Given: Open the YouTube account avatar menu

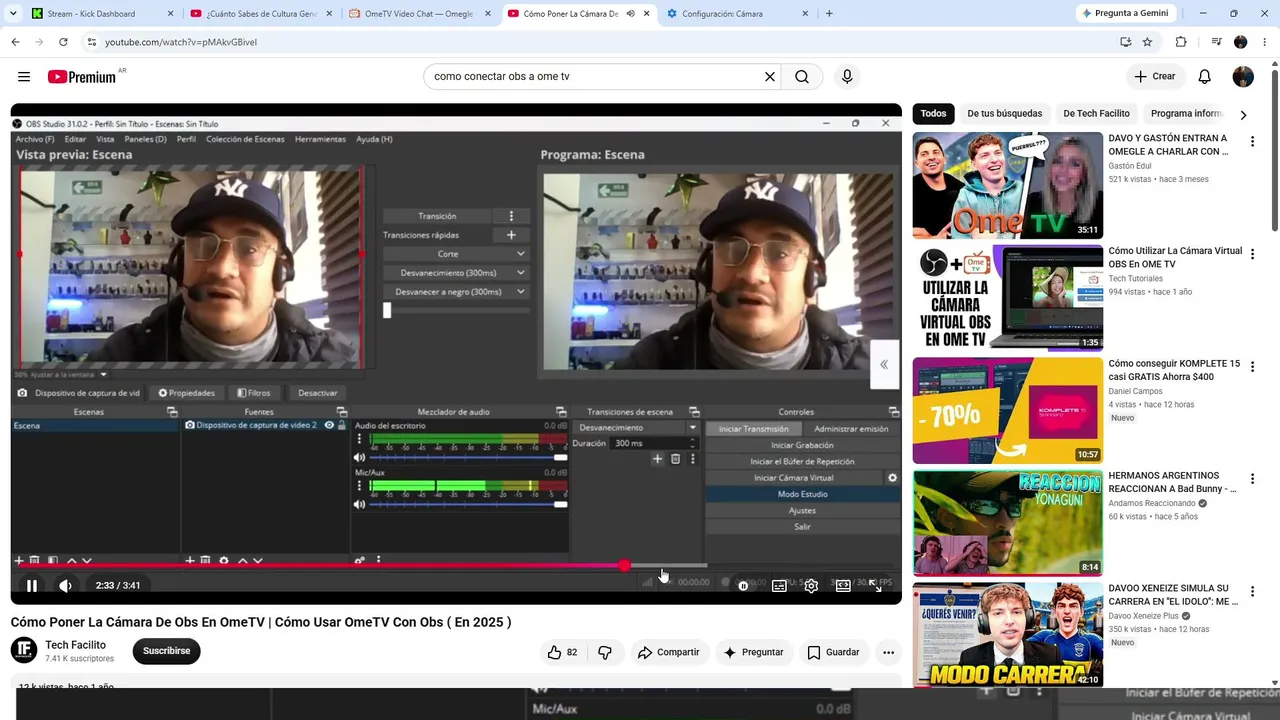Looking at the screenshot, I should click(x=1243, y=77).
